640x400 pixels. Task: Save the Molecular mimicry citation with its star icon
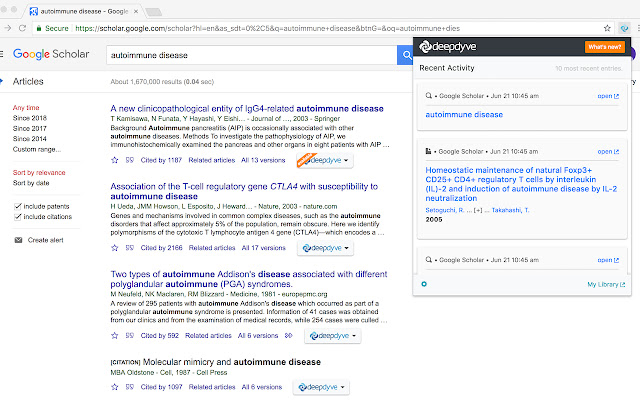[115, 387]
